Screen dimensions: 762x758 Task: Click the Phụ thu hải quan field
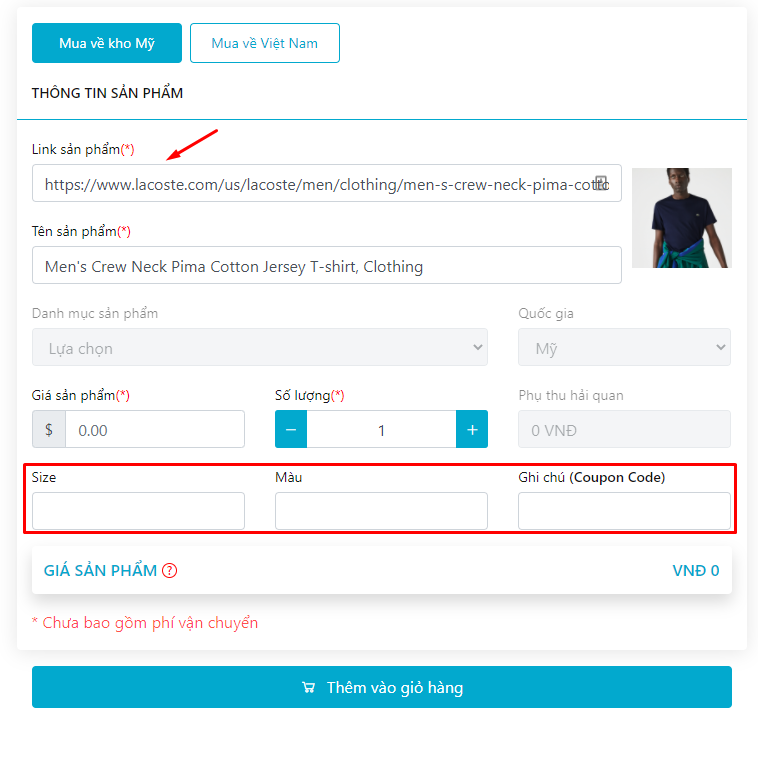[x=624, y=430]
